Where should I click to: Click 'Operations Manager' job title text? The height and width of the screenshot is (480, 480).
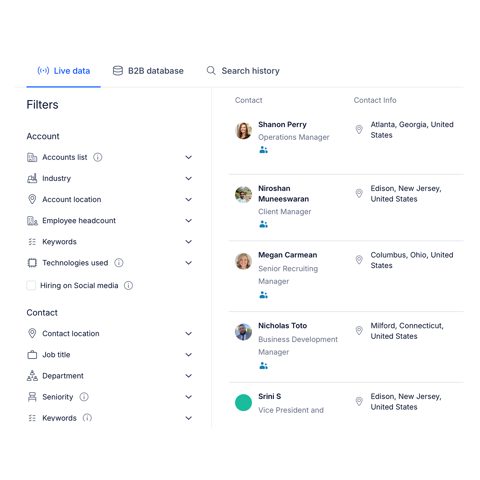click(294, 137)
